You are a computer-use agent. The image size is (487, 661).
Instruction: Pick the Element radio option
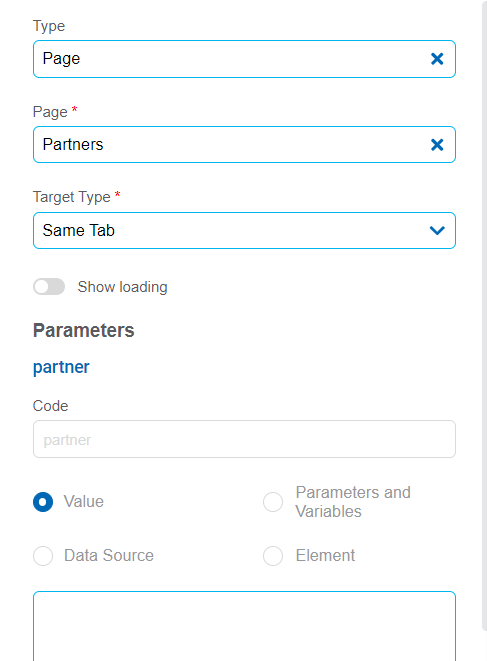[x=273, y=556]
